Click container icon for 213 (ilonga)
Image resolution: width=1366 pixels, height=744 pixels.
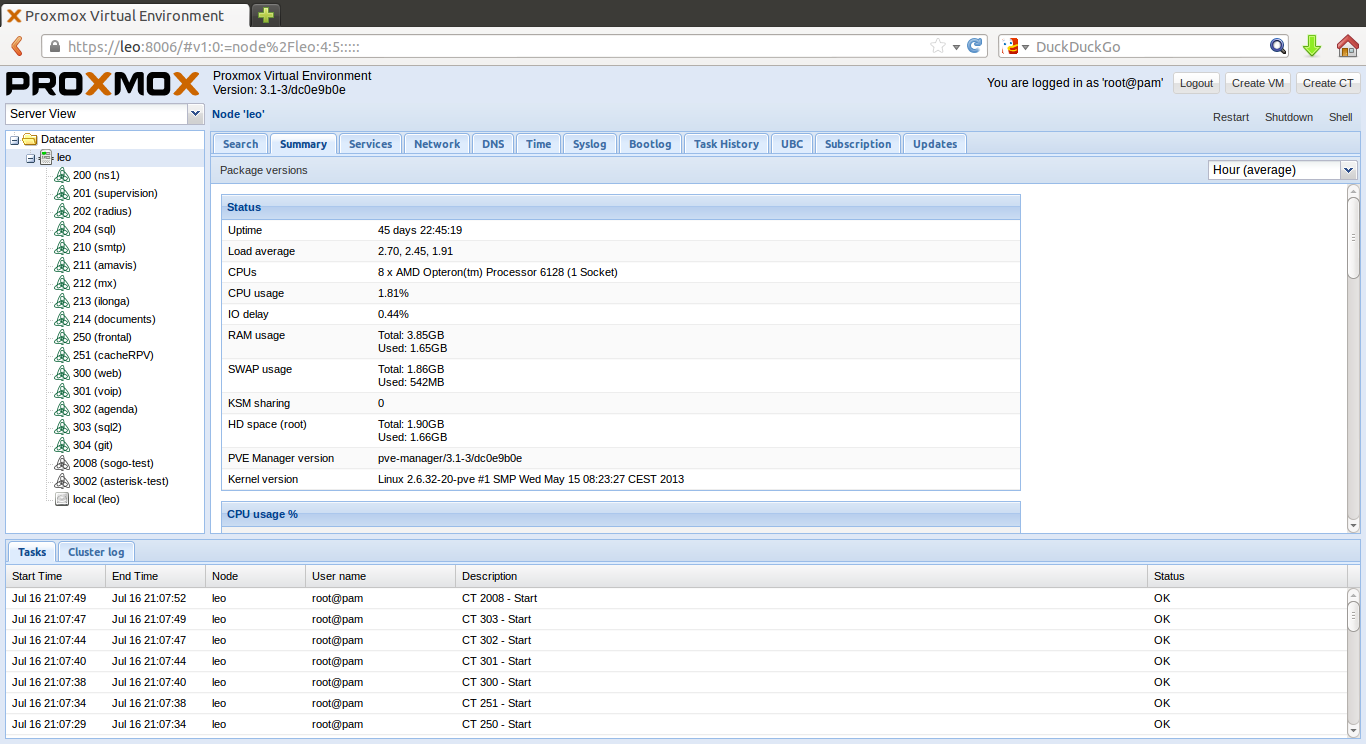[x=62, y=301]
